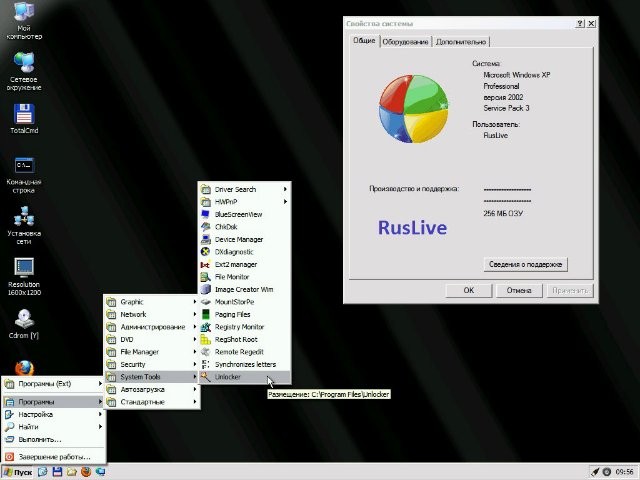Open the Программы Start menu entry
Image resolution: width=640 pixels, height=480 pixels.
(53, 402)
